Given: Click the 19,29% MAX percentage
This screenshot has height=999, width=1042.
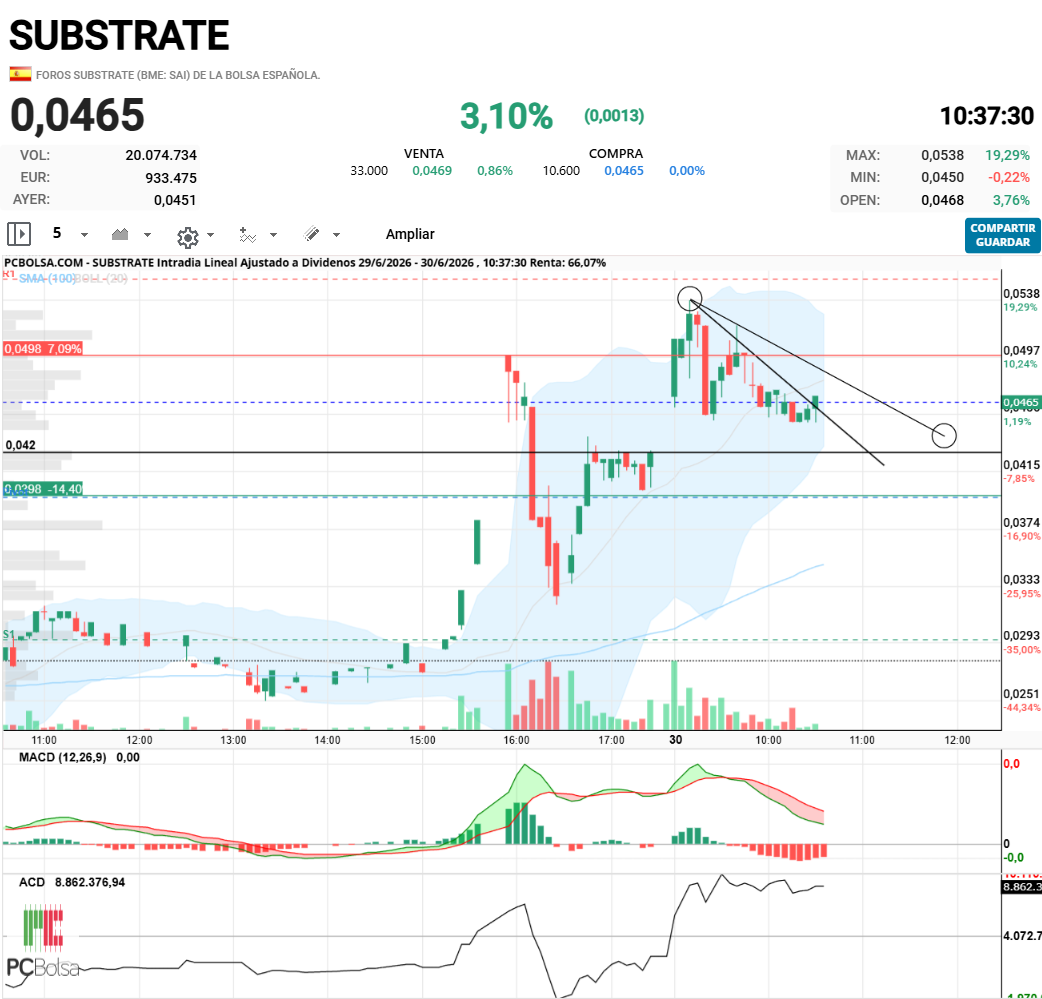Looking at the screenshot, I should [1007, 155].
